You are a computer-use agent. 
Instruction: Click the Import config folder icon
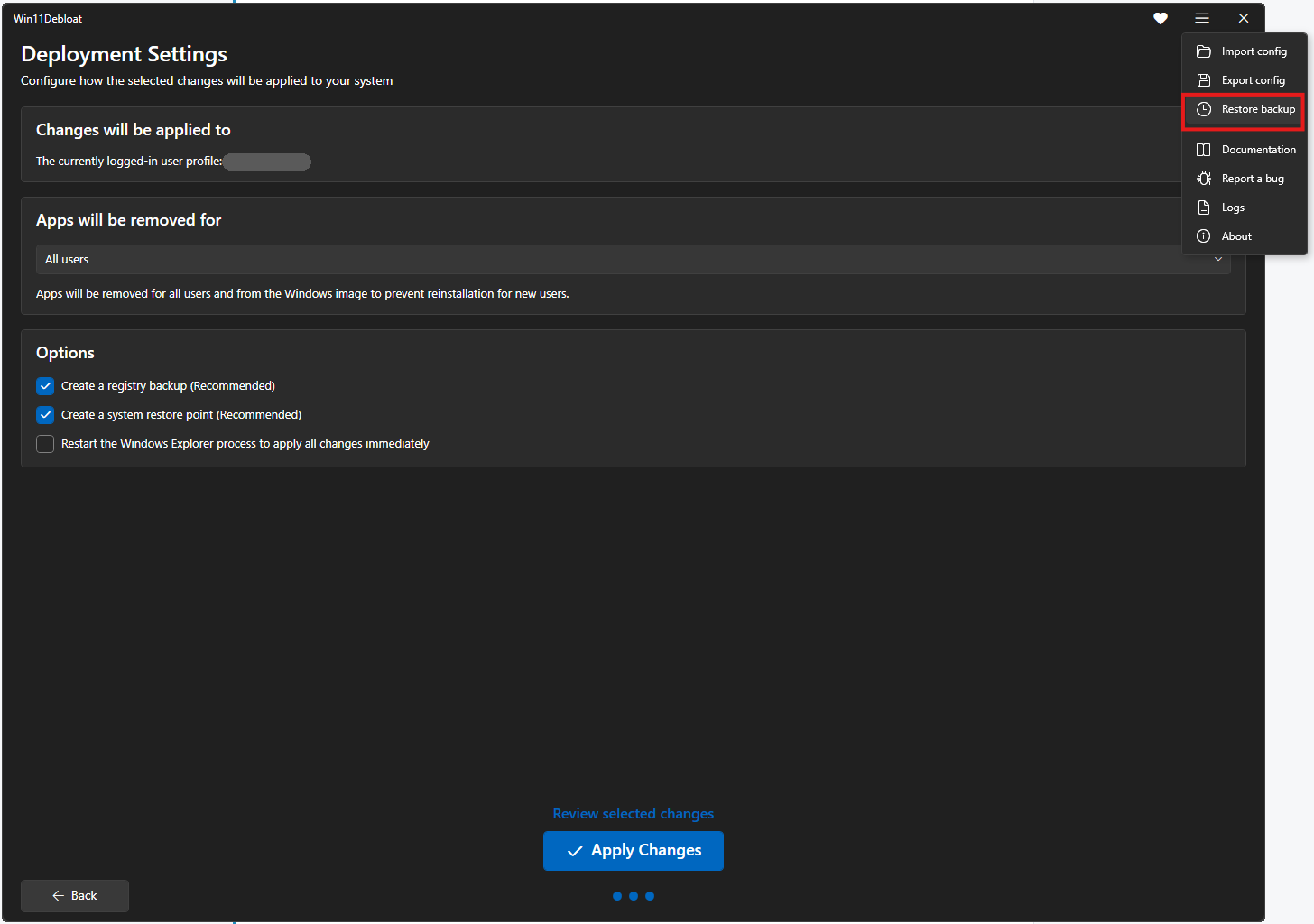[x=1204, y=51]
